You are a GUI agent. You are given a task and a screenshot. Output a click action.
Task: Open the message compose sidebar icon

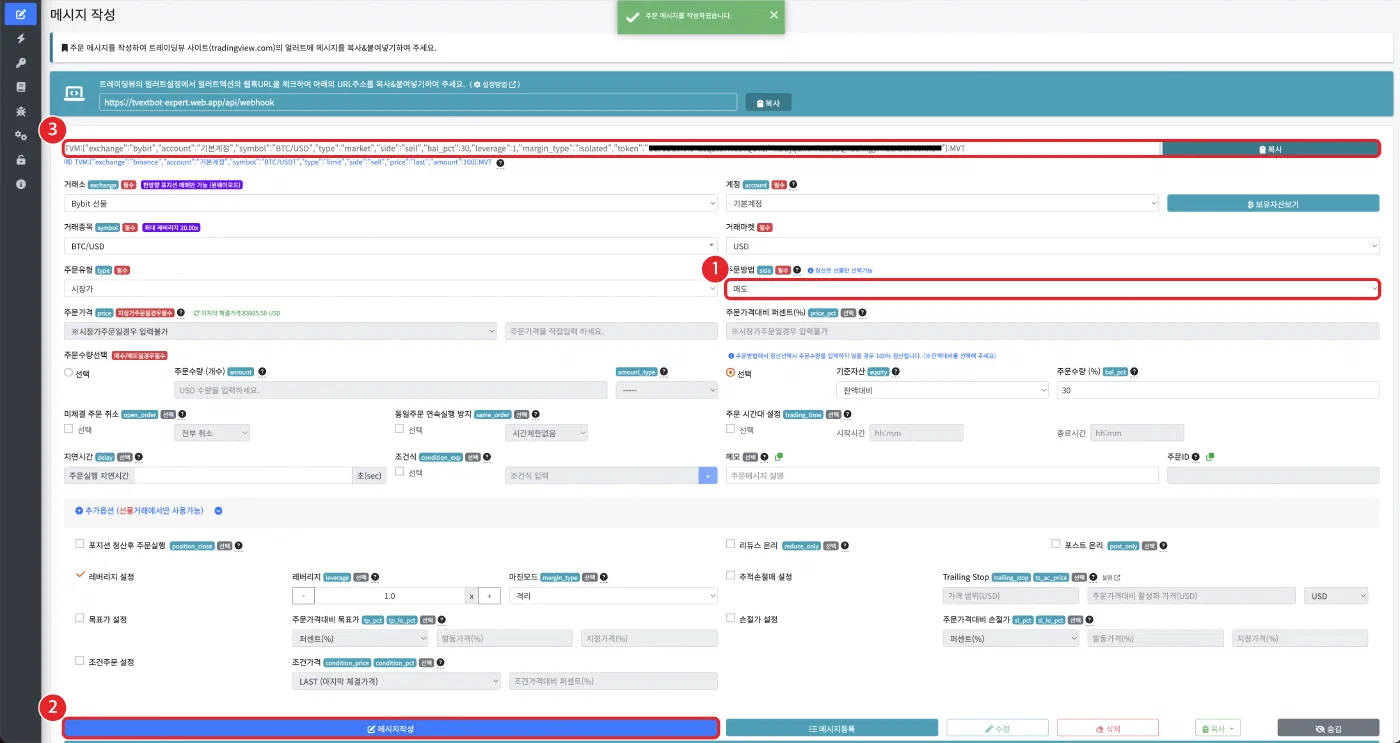click(21, 15)
